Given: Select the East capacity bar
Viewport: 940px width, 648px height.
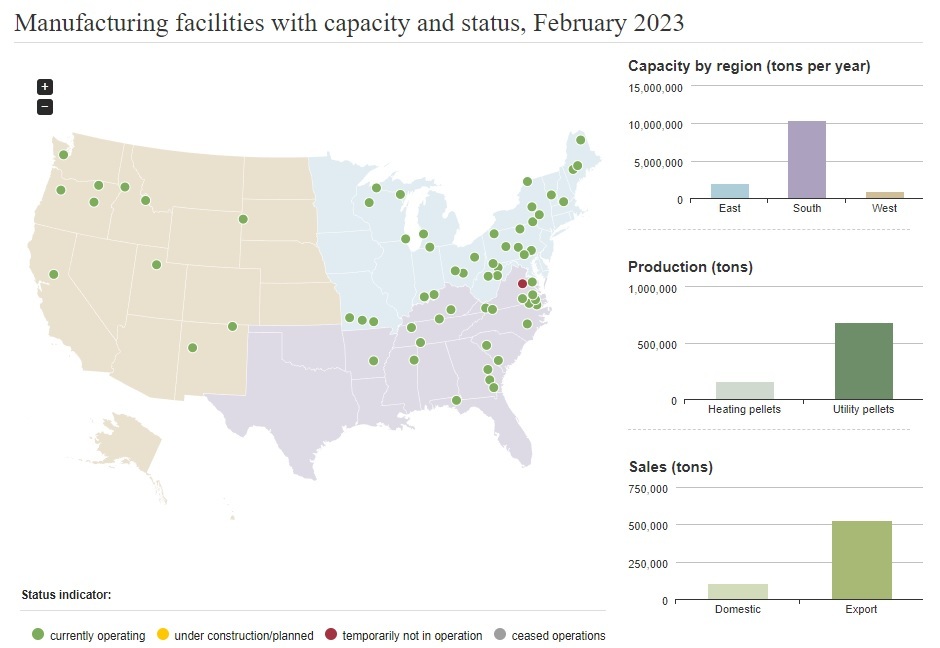Looking at the screenshot, I should pyautogui.click(x=730, y=191).
